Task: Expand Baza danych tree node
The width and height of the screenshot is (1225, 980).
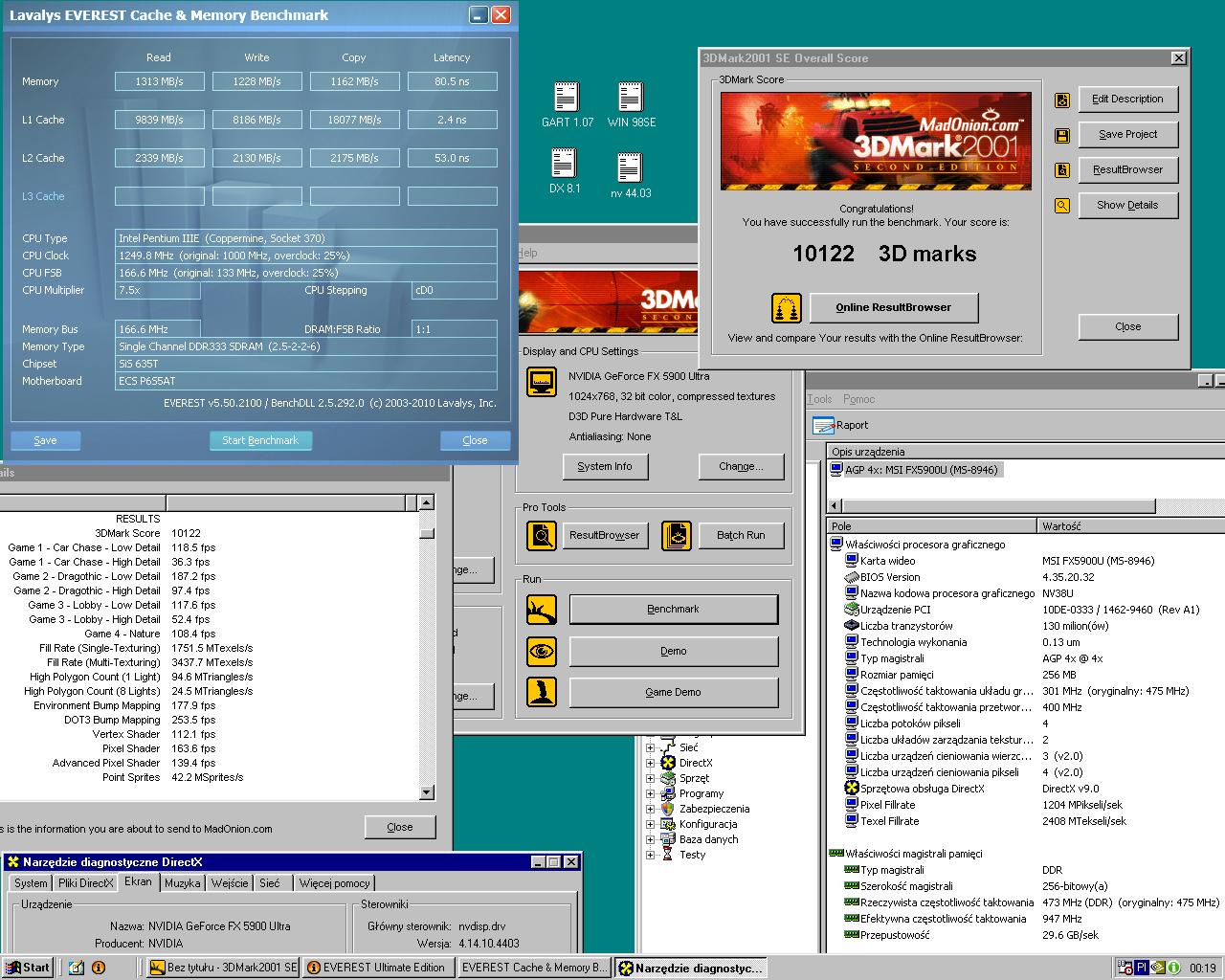Action: [650, 839]
